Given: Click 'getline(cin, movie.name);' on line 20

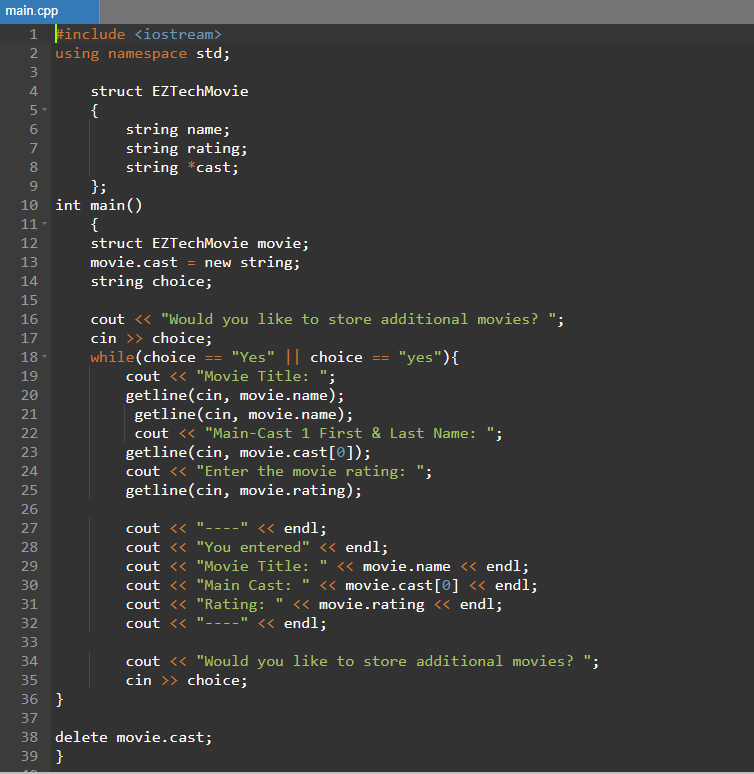Looking at the screenshot, I should [x=235, y=395].
